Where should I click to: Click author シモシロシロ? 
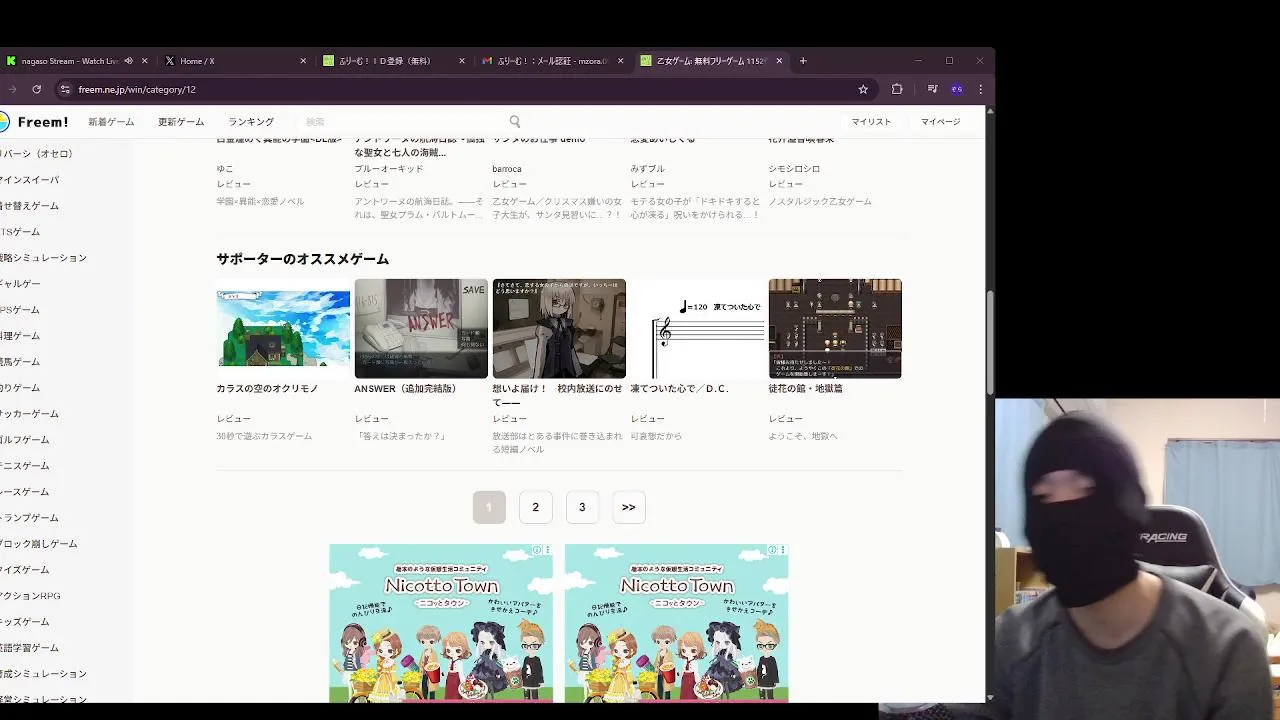(x=794, y=169)
